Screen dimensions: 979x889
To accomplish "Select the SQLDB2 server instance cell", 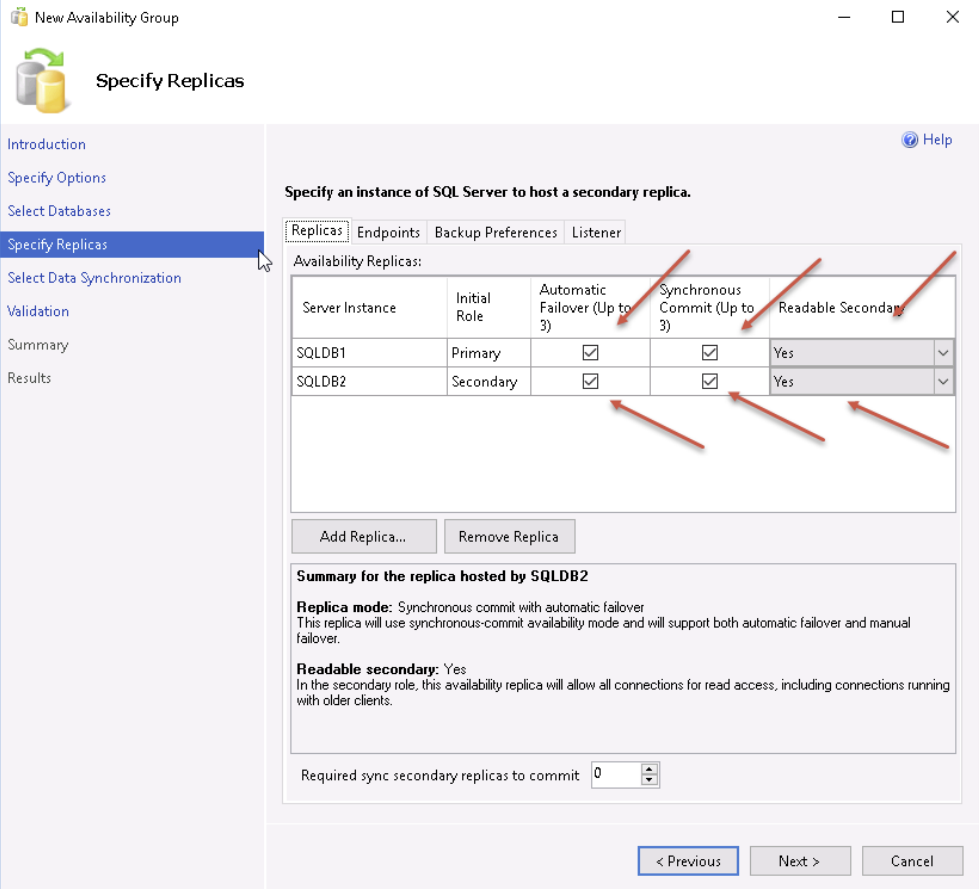I will (x=370, y=381).
